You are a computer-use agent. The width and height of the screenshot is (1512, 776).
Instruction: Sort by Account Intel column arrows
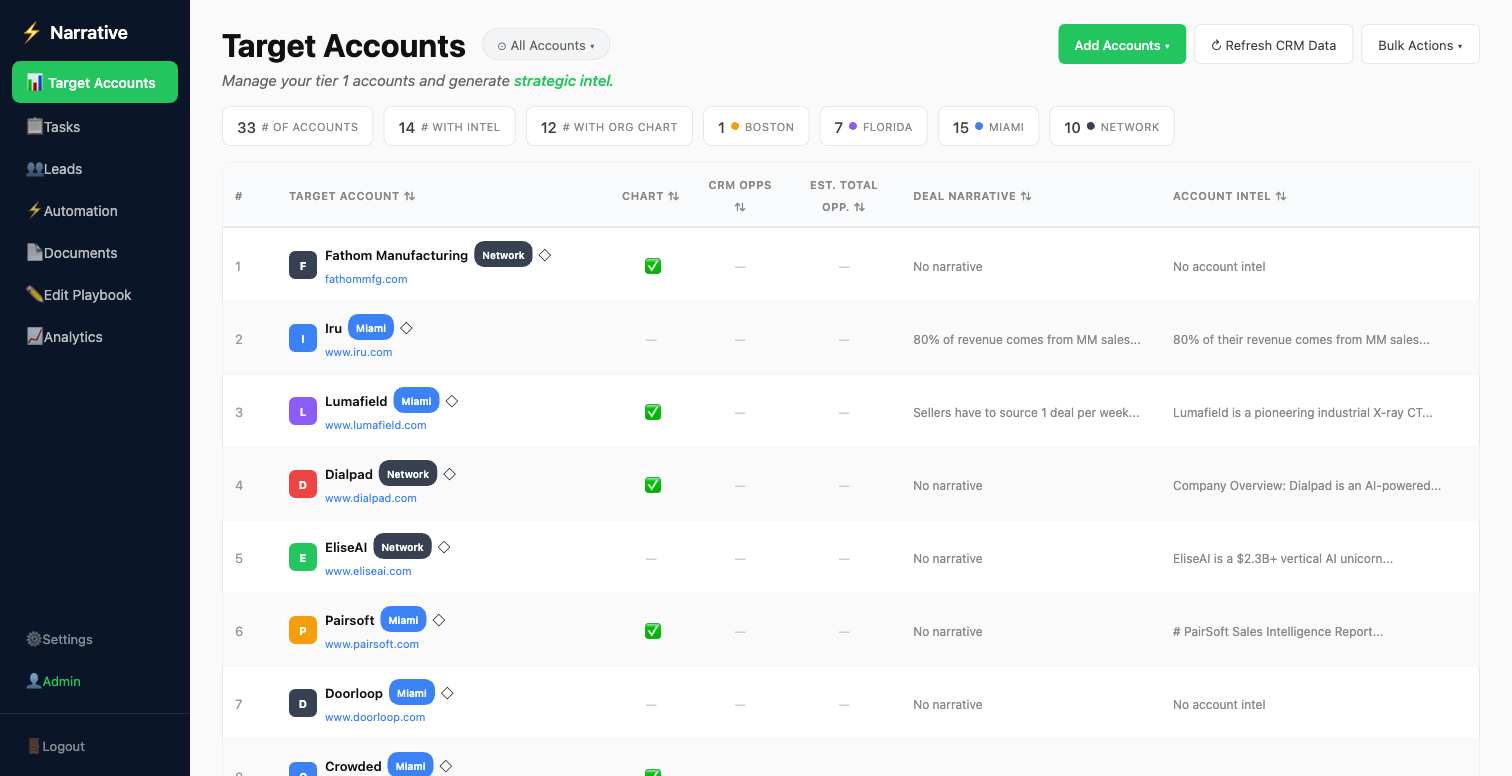point(1281,196)
